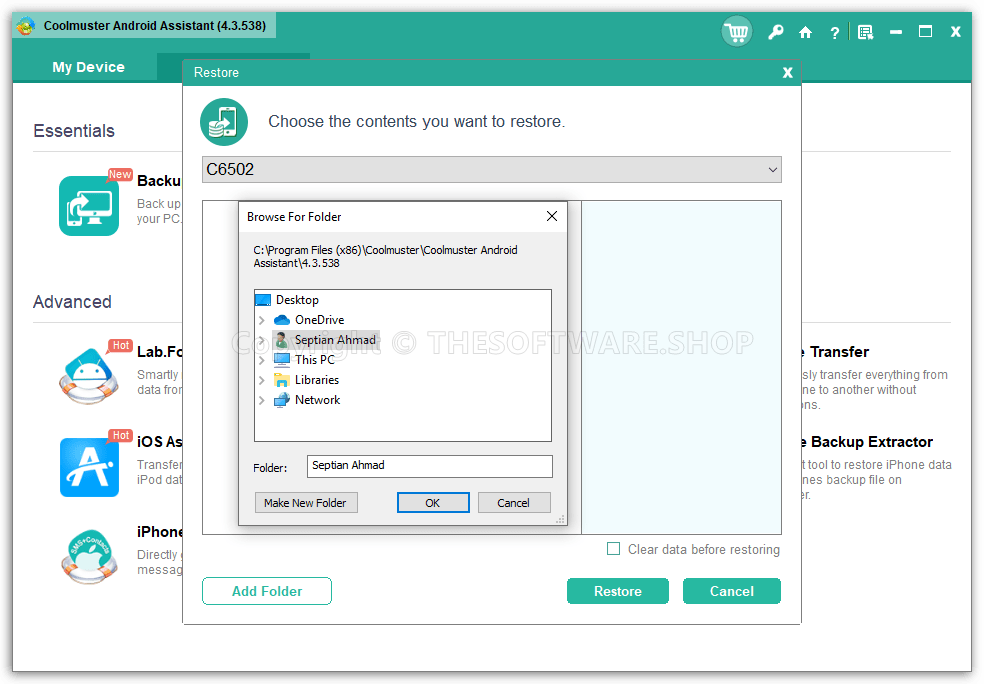Viewport: 984px width, 684px height.
Task: Select the Desktop icon in folder tree
Action: (x=264, y=300)
